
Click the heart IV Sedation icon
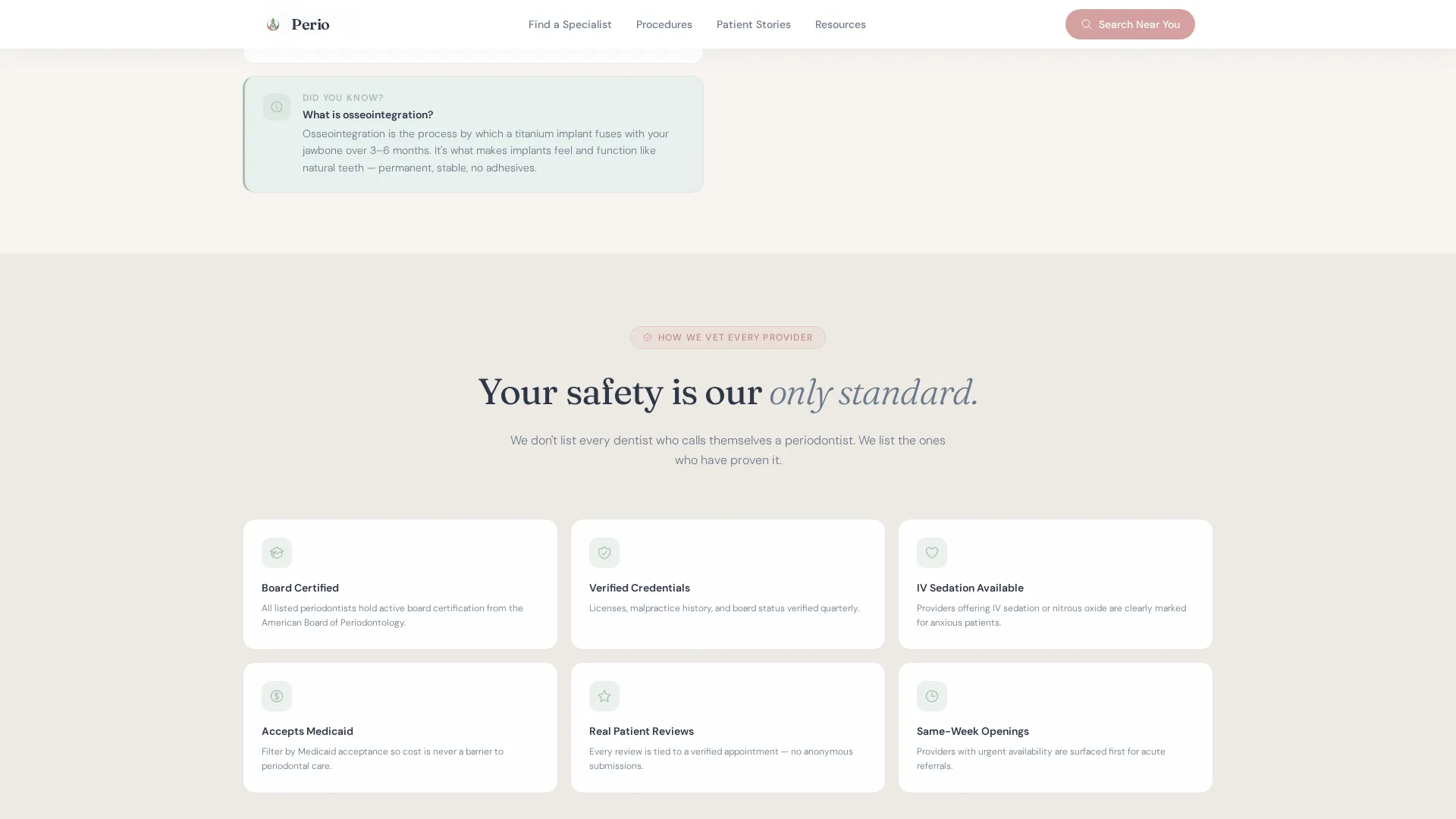click(x=932, y=553)
